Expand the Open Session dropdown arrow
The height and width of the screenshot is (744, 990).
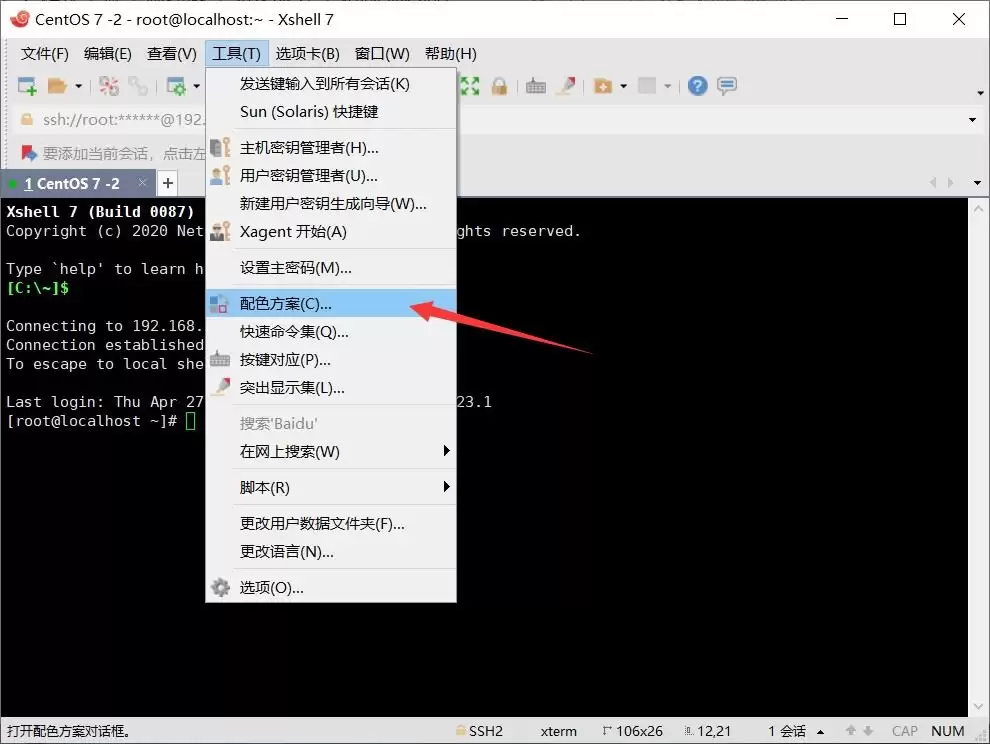(x=78, y=86)
